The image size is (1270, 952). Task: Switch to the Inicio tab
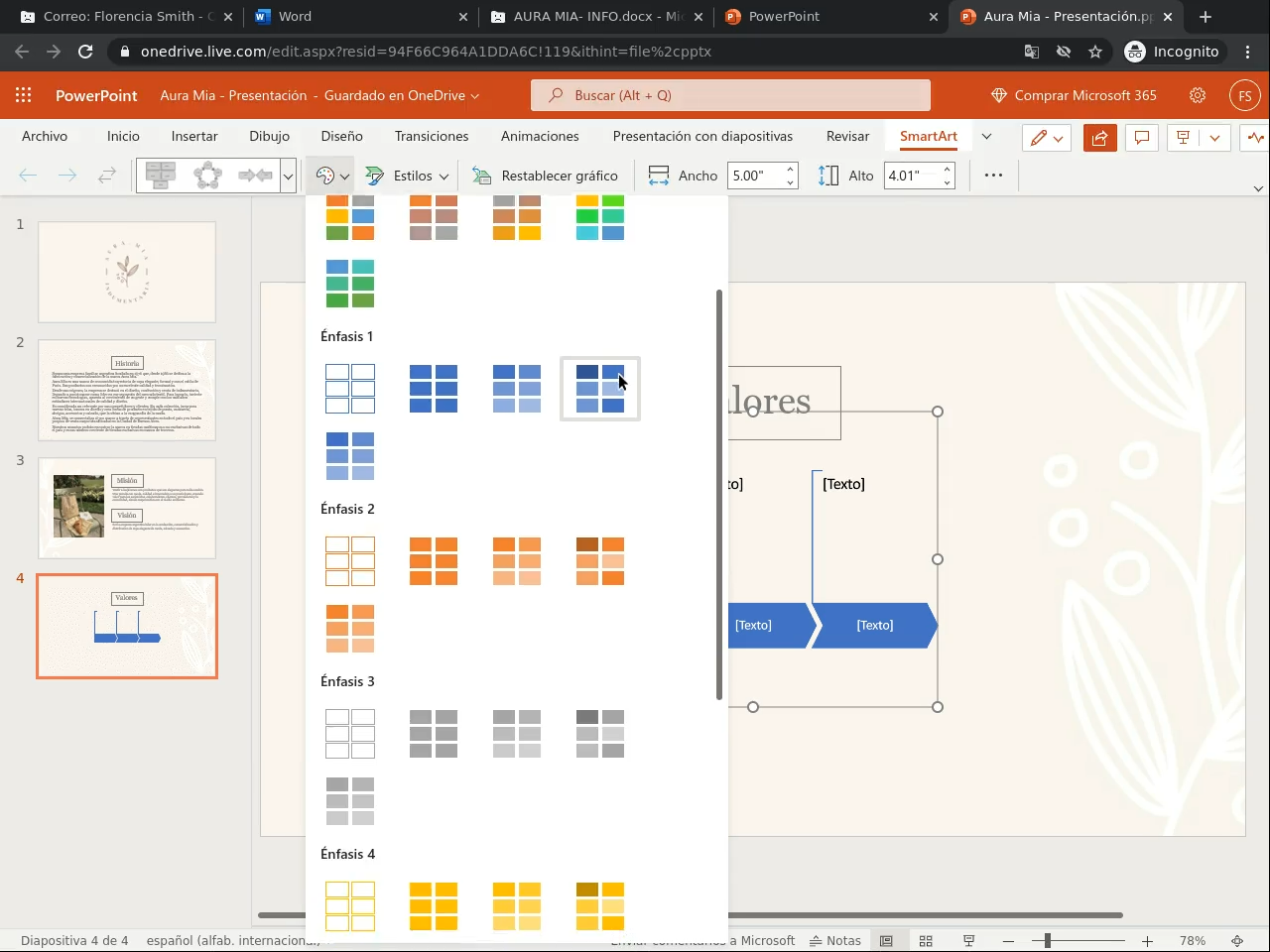123,136
